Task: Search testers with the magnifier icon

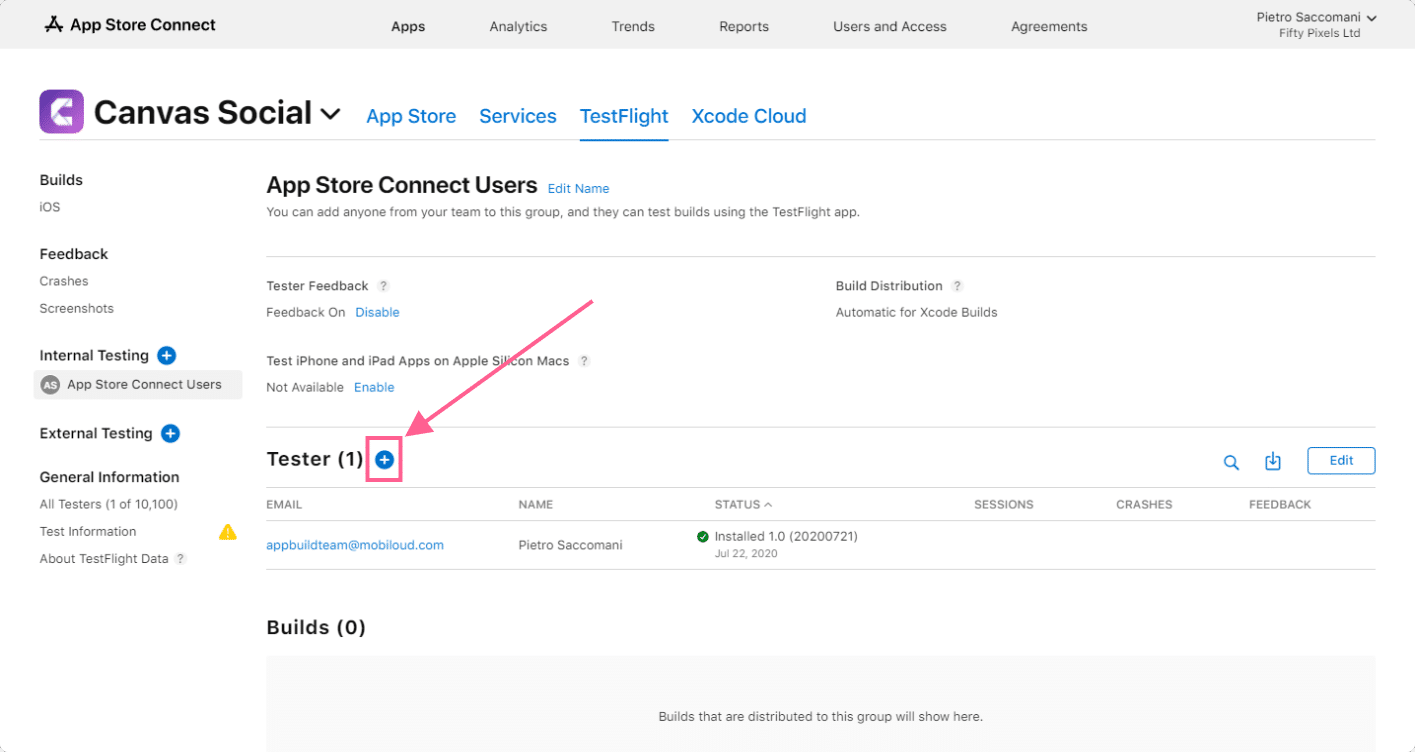Action: 1232,462
